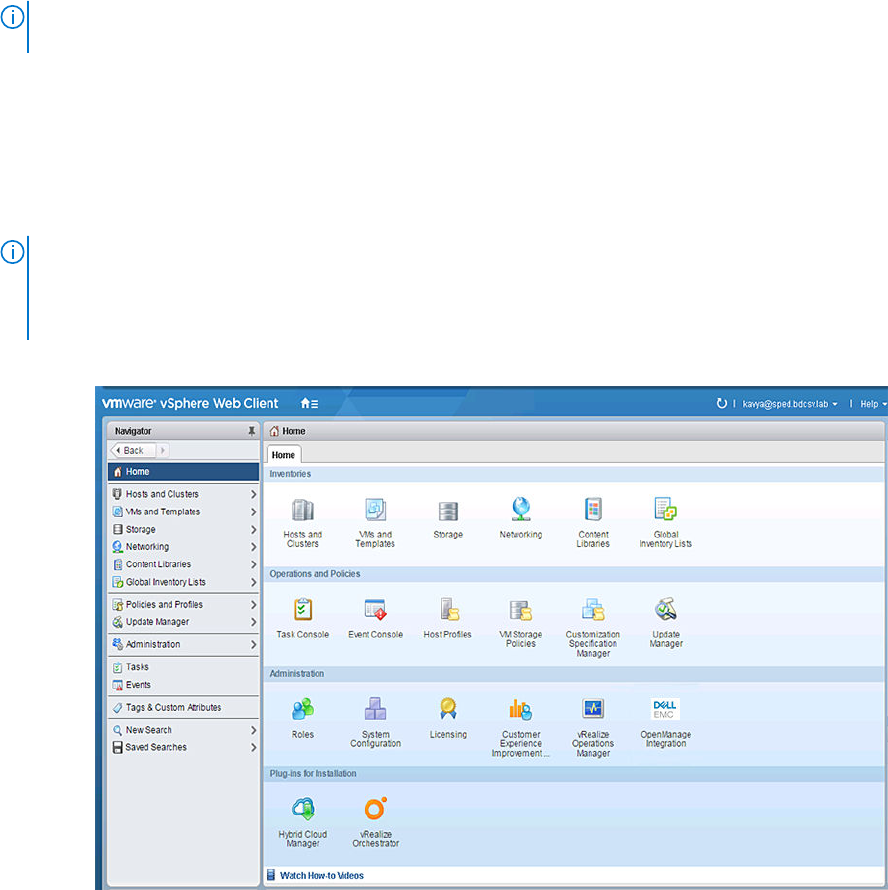This screenshot has height=890, width=888.
Task: Open VMs and Templates inventory icon
Action: pyautogui.click(x=375, y=510)
